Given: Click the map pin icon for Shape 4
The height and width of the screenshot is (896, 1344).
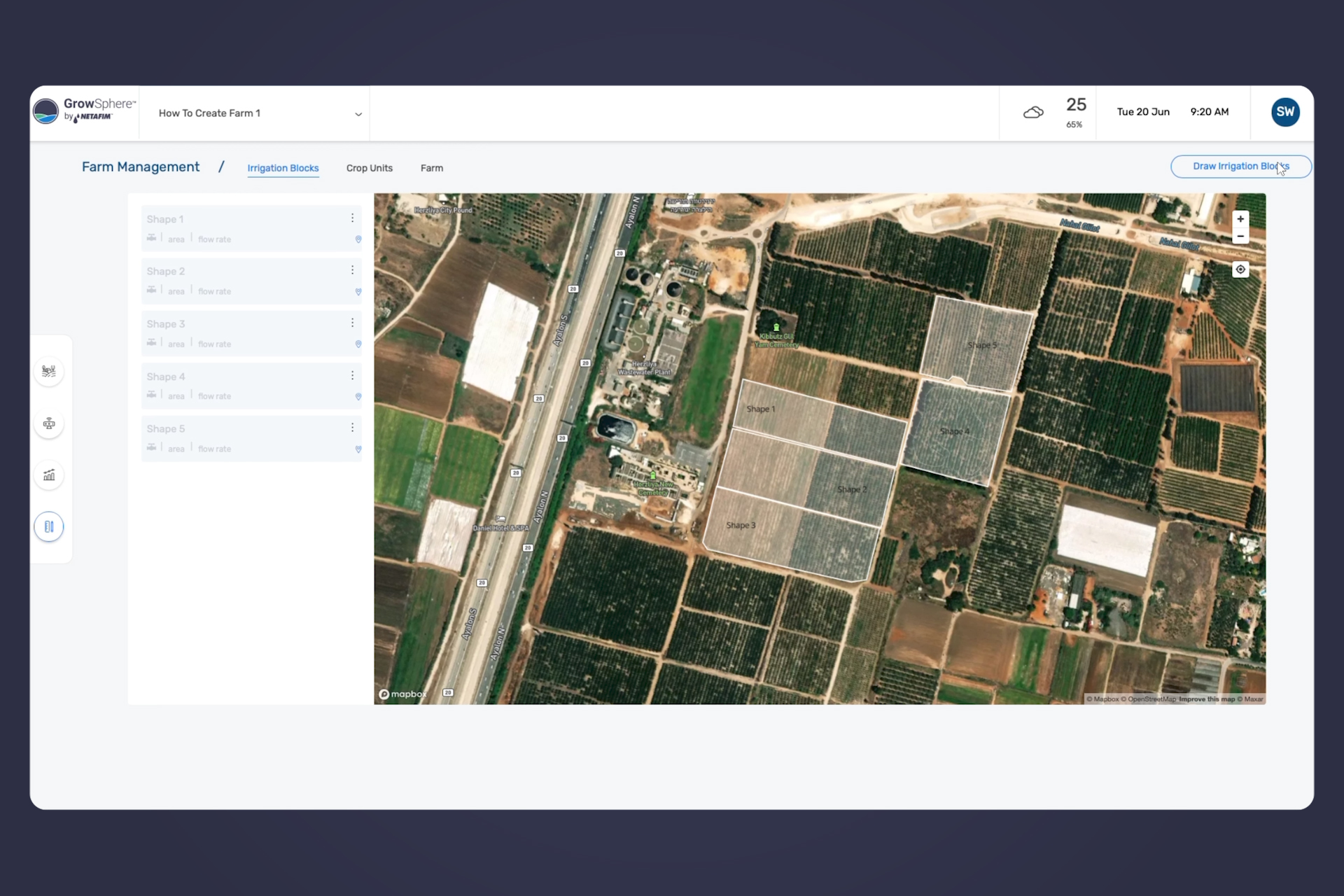Looking at the screenshot, I should [358, 397].
